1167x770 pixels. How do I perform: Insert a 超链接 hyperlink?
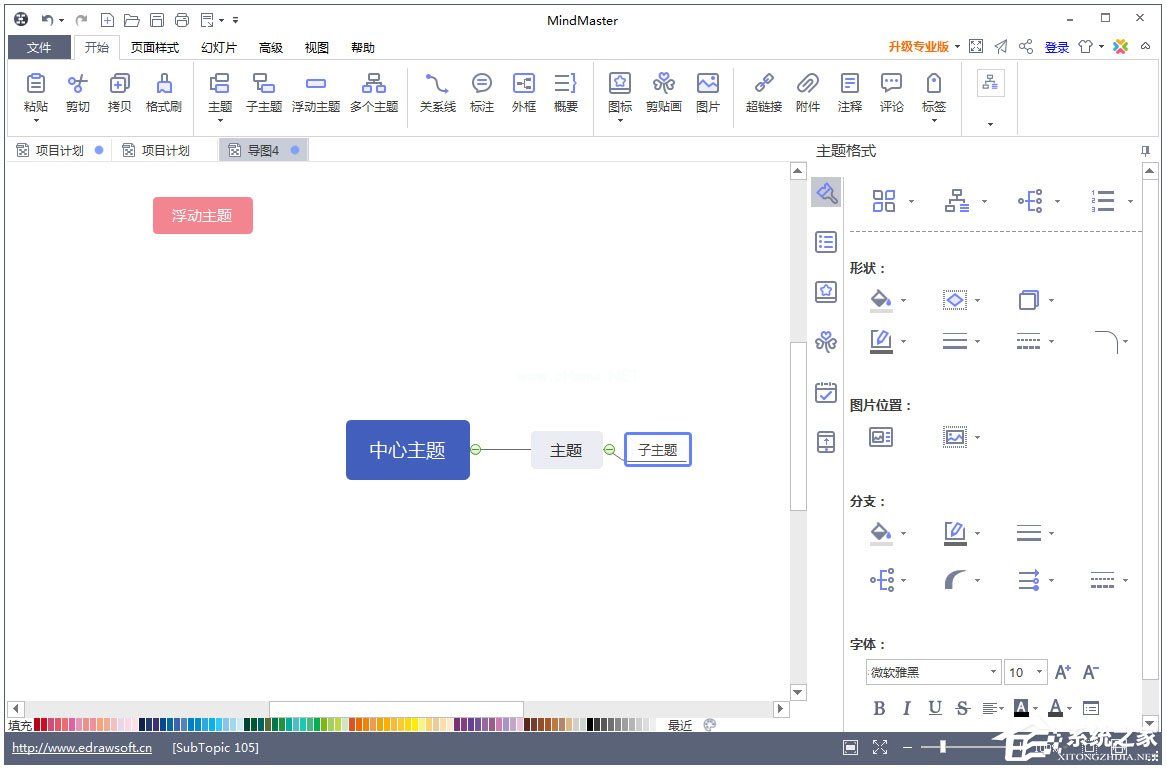763,95
